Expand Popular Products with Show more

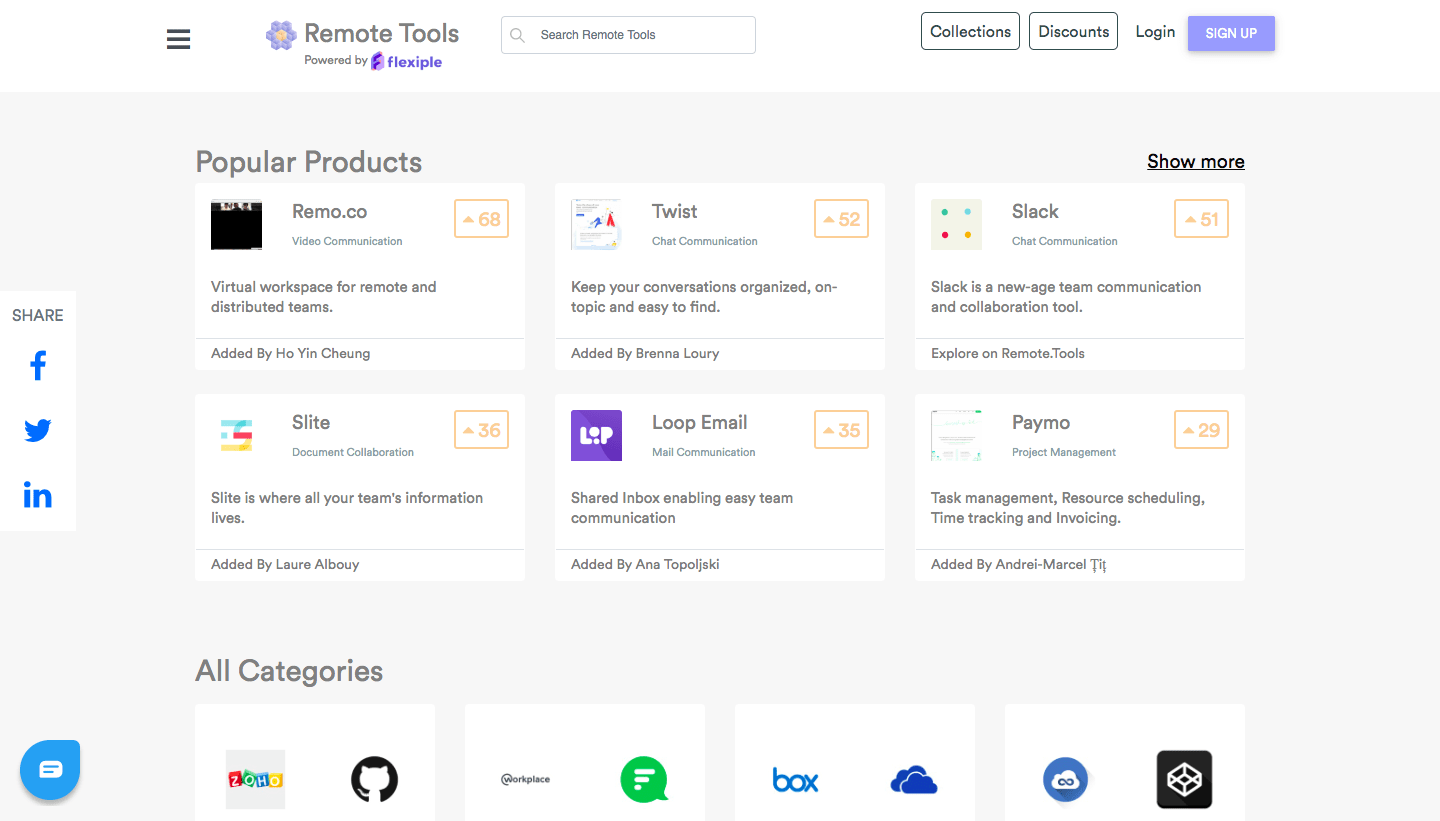[x=1195, y=162]
